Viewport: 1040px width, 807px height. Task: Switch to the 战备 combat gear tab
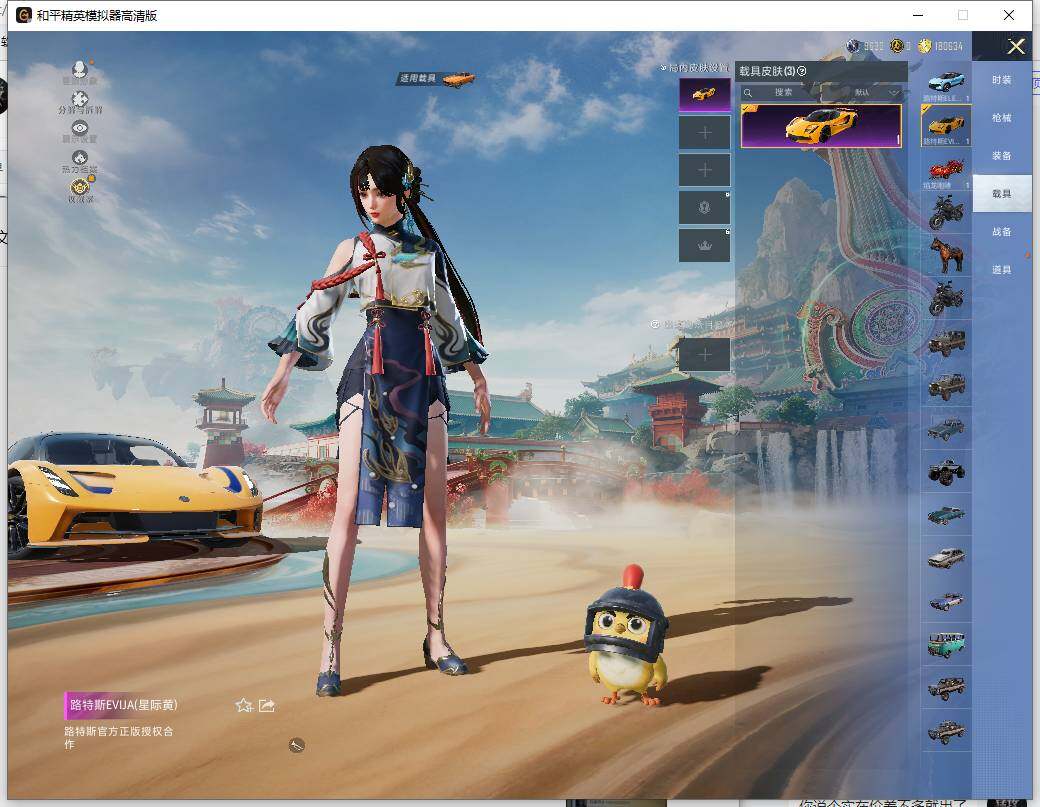[x=1002, y=232]
